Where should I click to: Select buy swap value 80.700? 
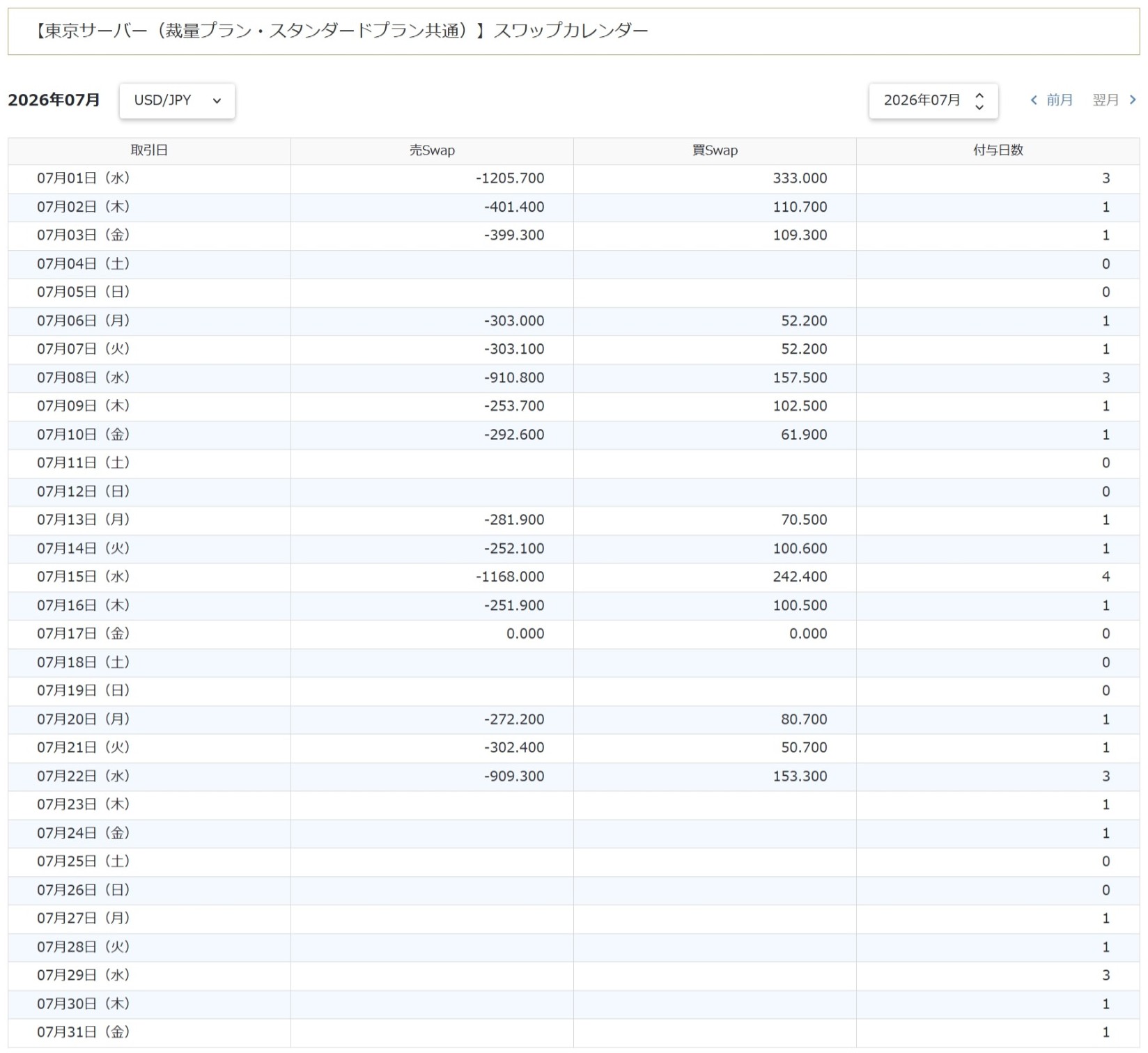(x=804, y=719)
